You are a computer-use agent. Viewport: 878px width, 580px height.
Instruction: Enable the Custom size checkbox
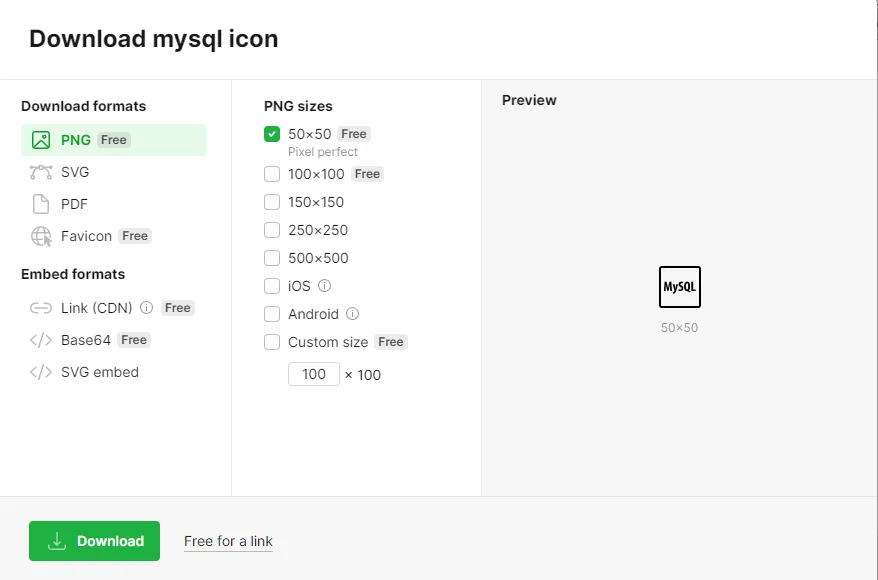pyautogui.click(x=272, y=342)
